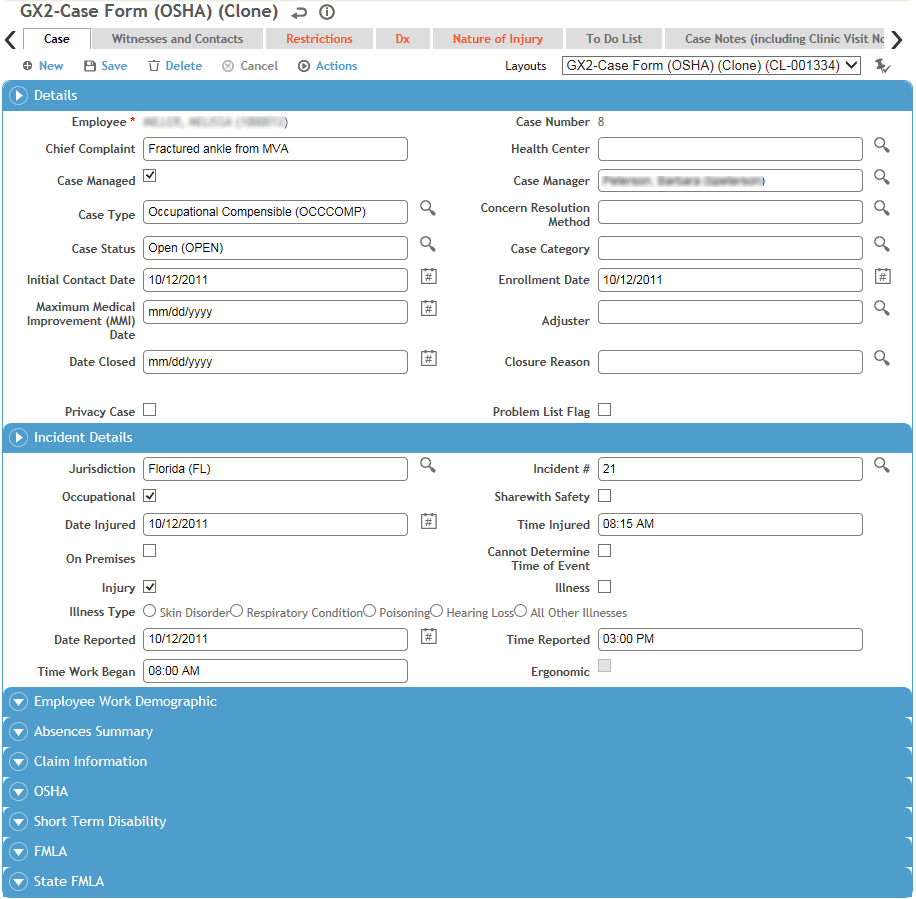Save the case form
Screen dimensions: 916x899
pos(106,66)
